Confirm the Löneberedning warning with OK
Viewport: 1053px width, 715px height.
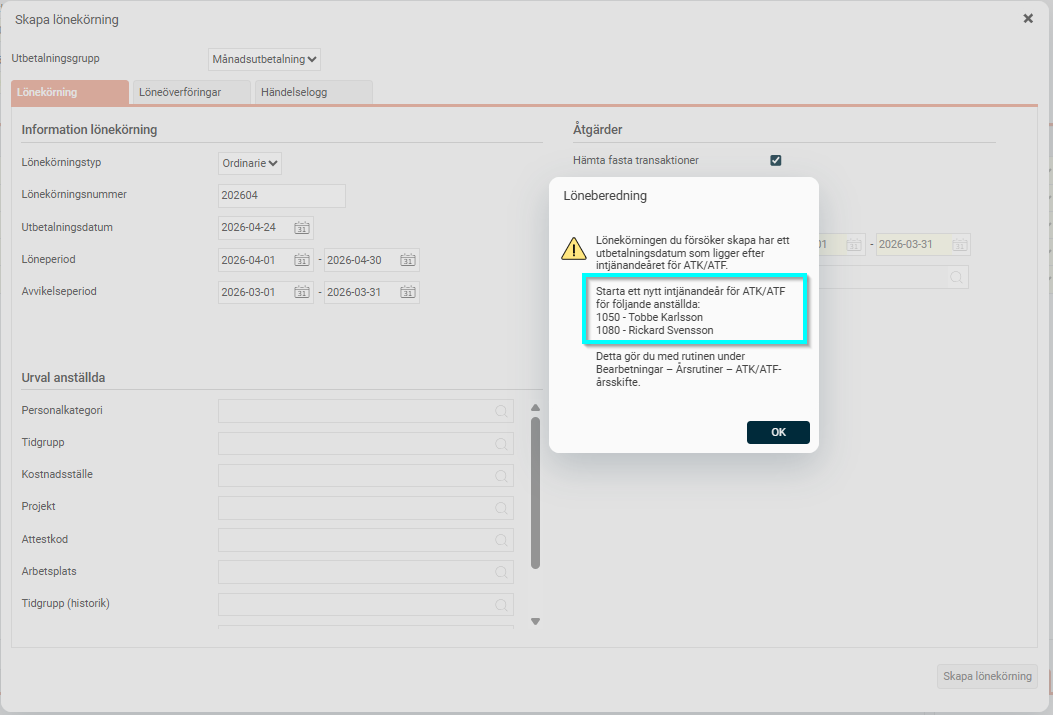point(778,432)
